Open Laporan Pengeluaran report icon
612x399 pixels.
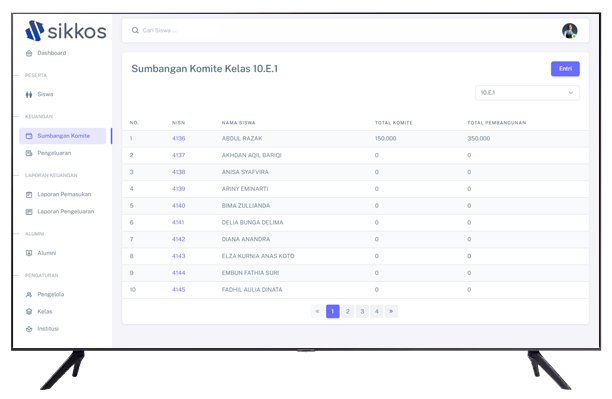[x=29, y=212]
